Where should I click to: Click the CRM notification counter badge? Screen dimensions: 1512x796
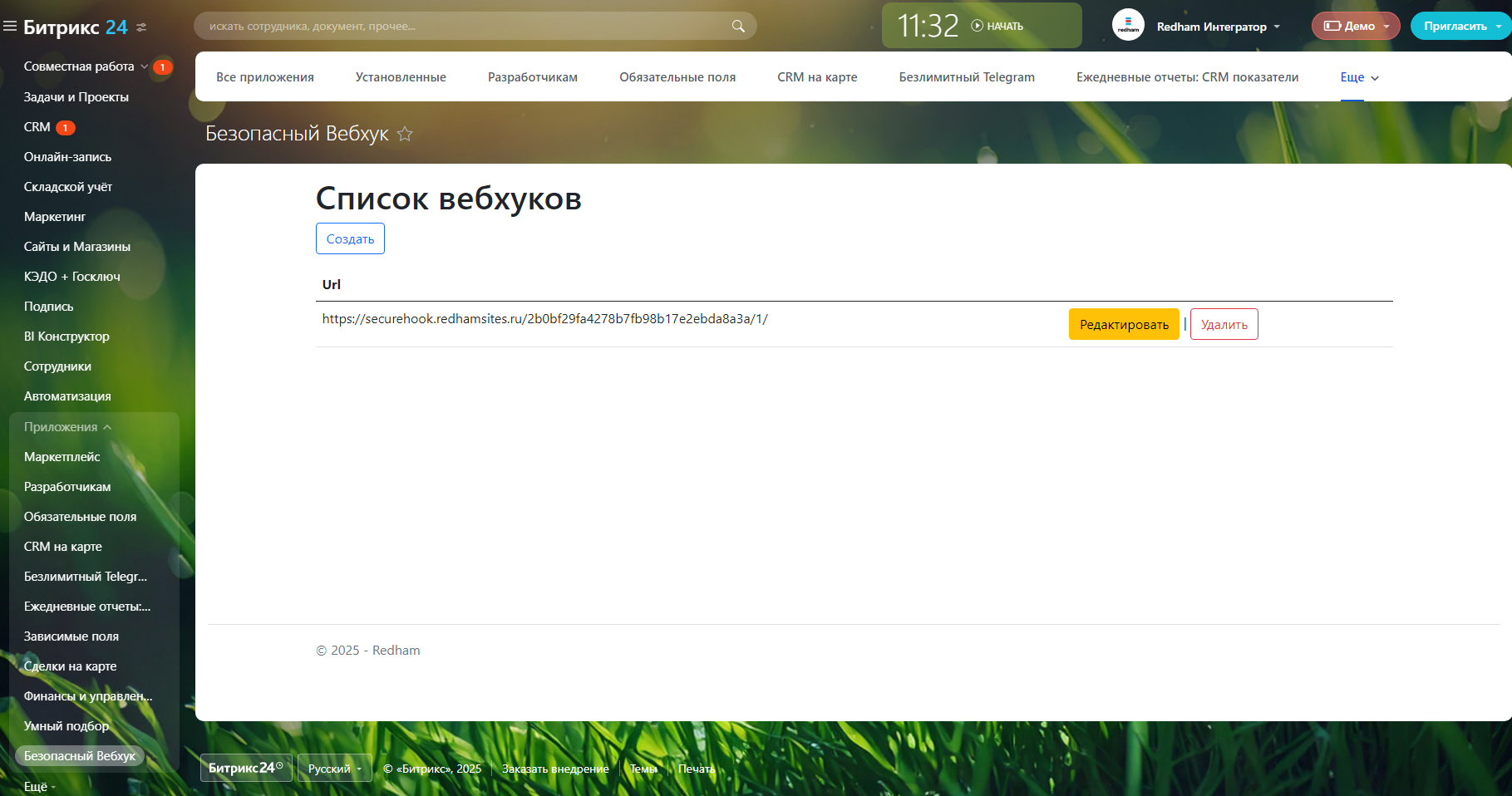[x=66, y=128]
